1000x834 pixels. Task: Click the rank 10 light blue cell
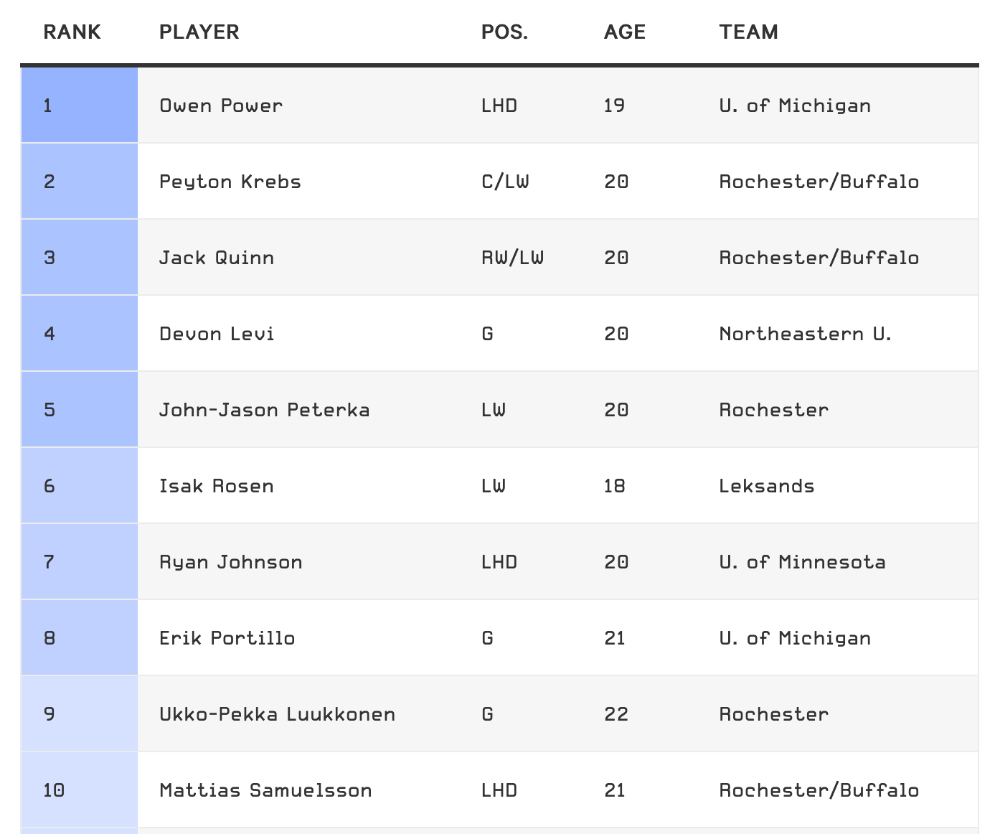[80, 790]
